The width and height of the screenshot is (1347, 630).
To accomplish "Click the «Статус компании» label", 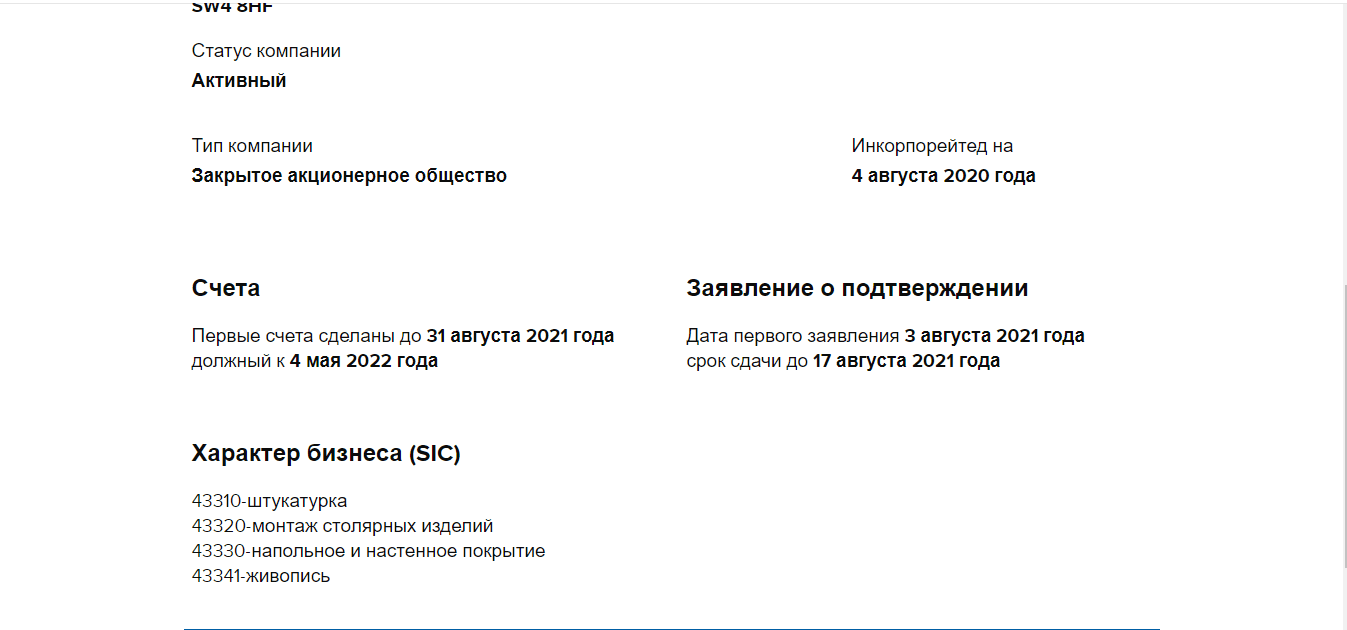I will 266,51.
